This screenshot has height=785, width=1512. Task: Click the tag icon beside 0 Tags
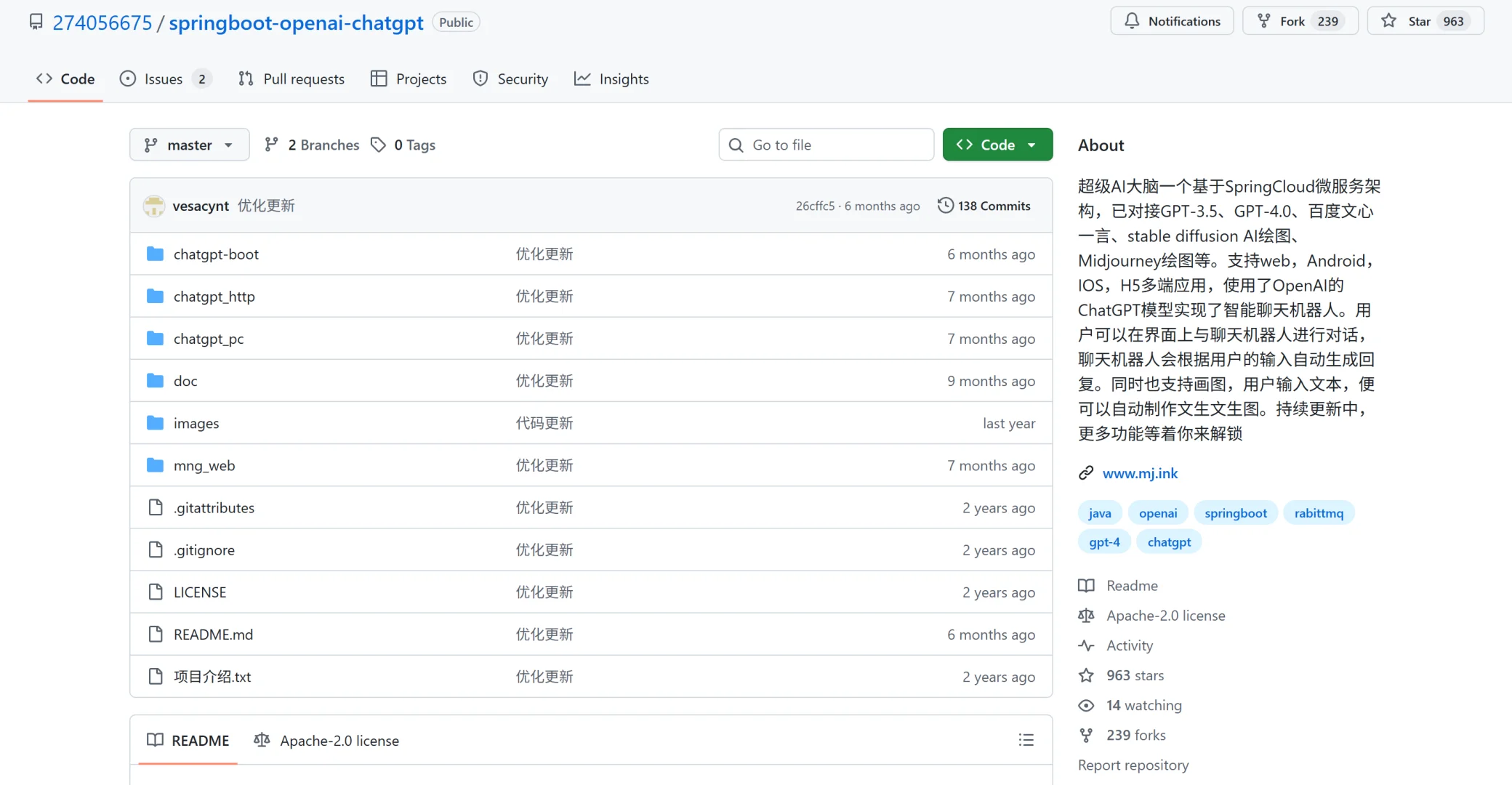coord(378,145)
